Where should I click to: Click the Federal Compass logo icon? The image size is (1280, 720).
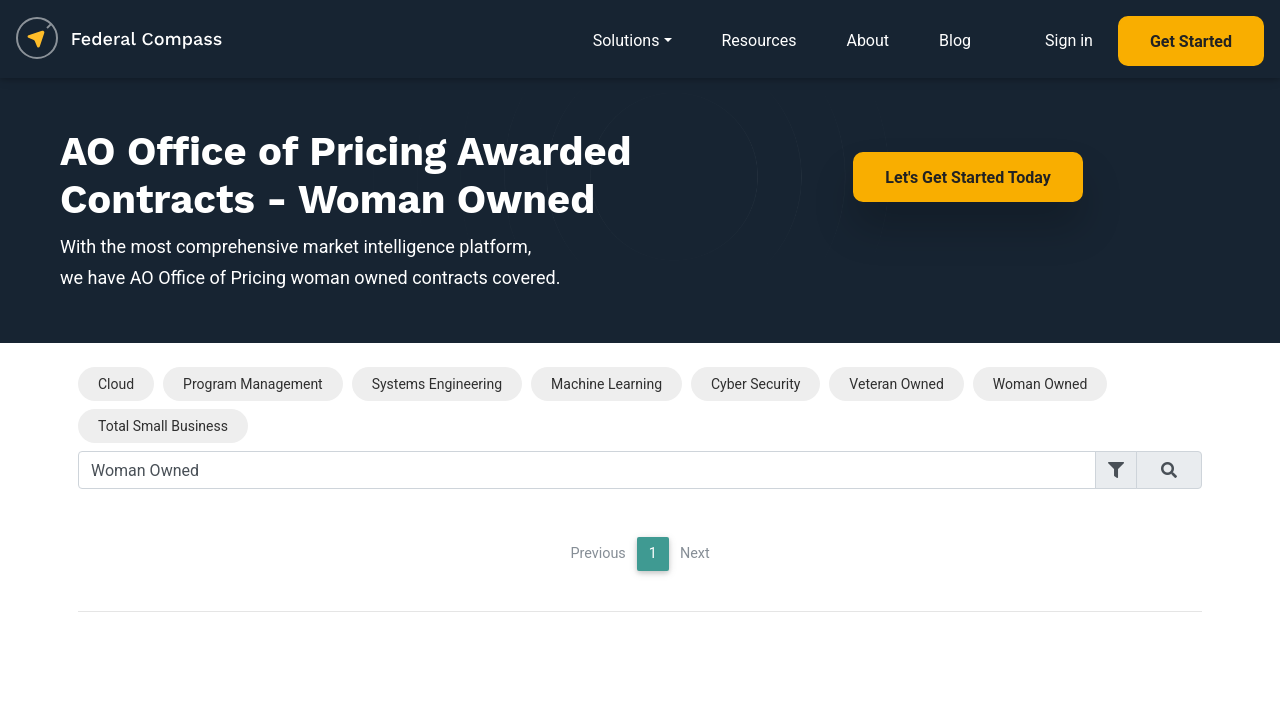pos(37,39)
